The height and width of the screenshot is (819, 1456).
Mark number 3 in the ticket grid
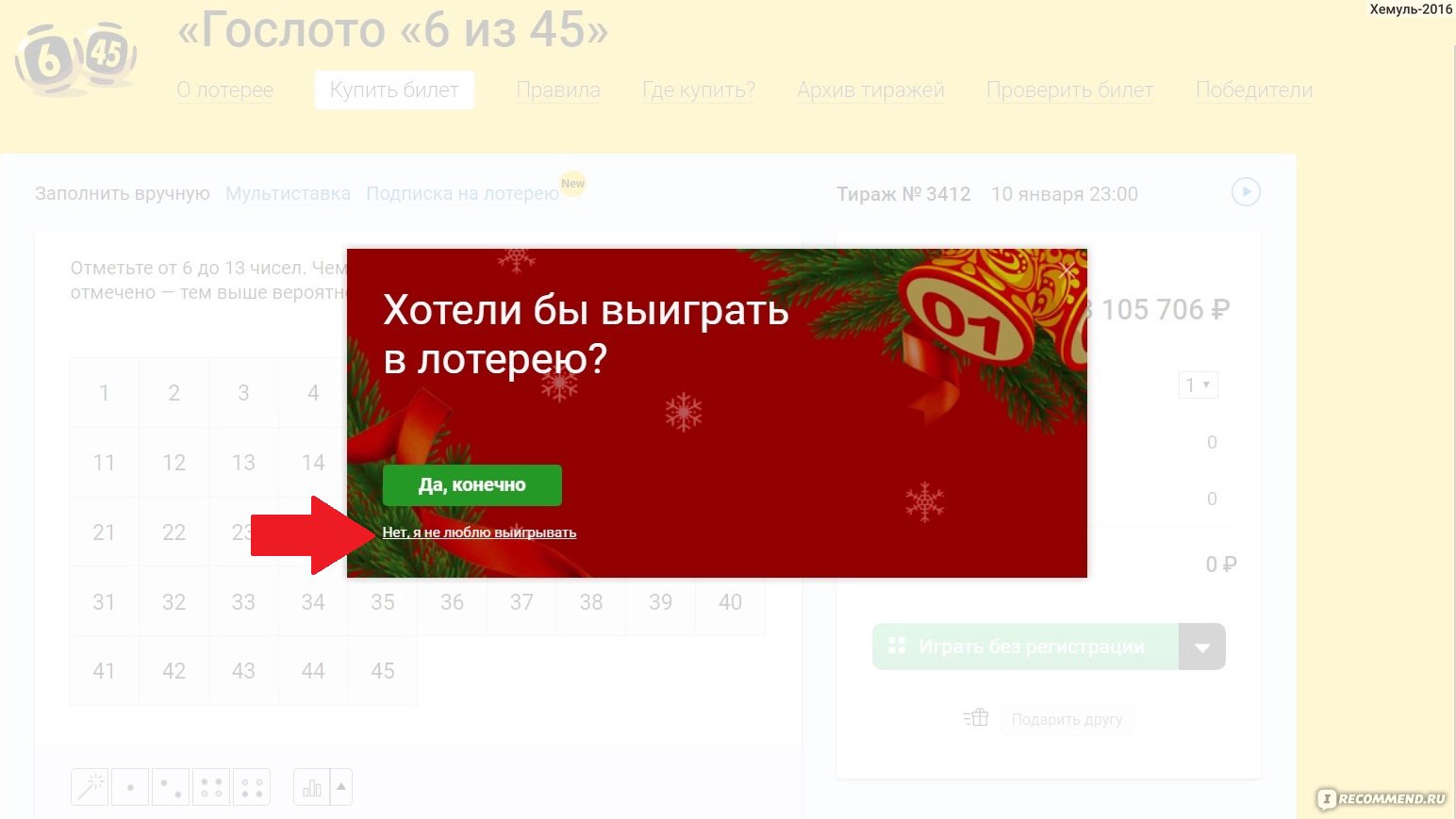243,393
